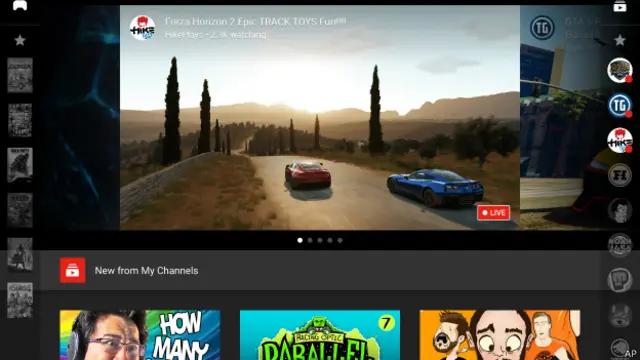The image size is (640, 360).
Task: Open the live TG channel in the right sidebar
Action: click(x=620, y=105)
